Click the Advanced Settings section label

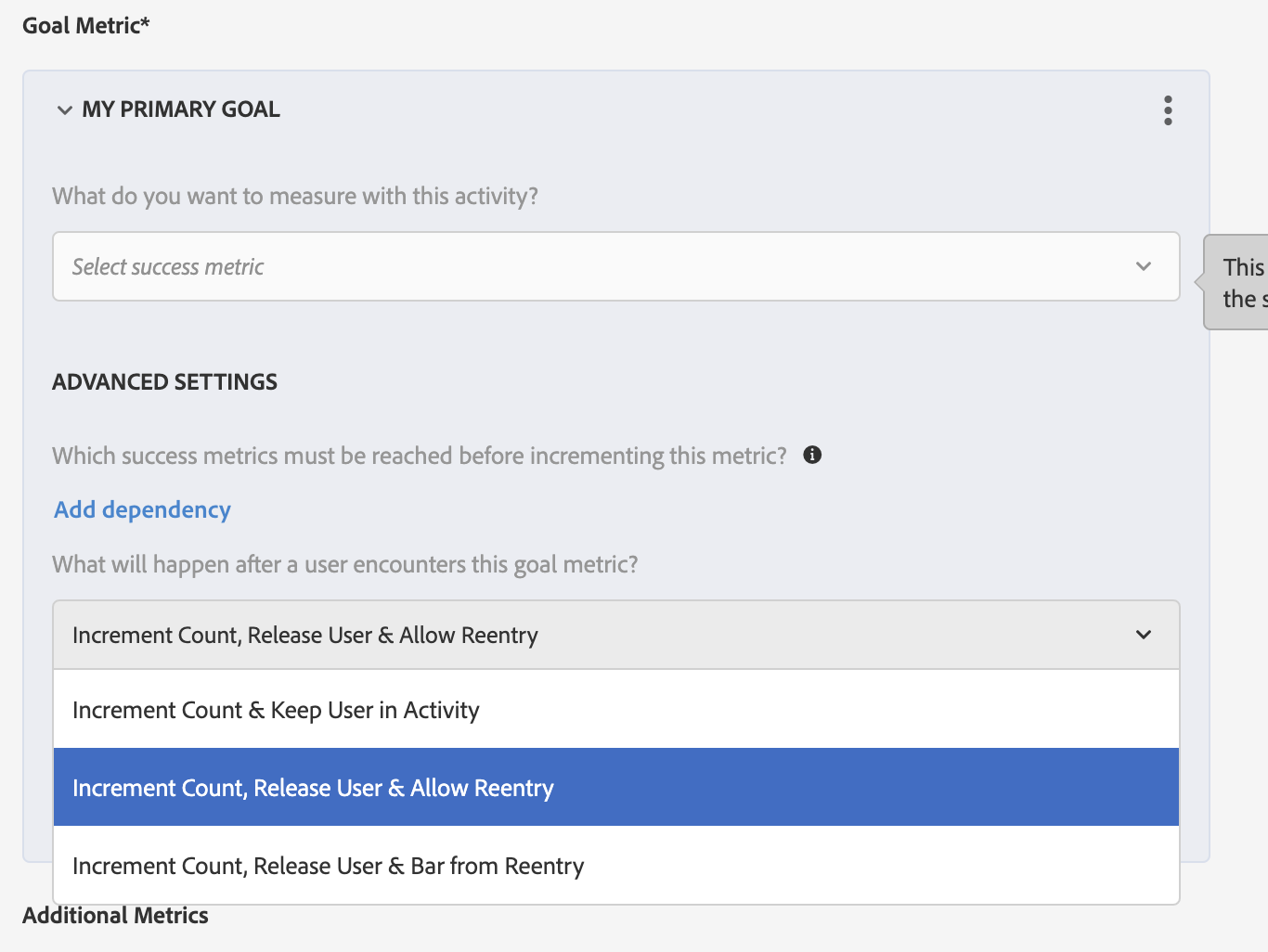[x=164, y=381]
